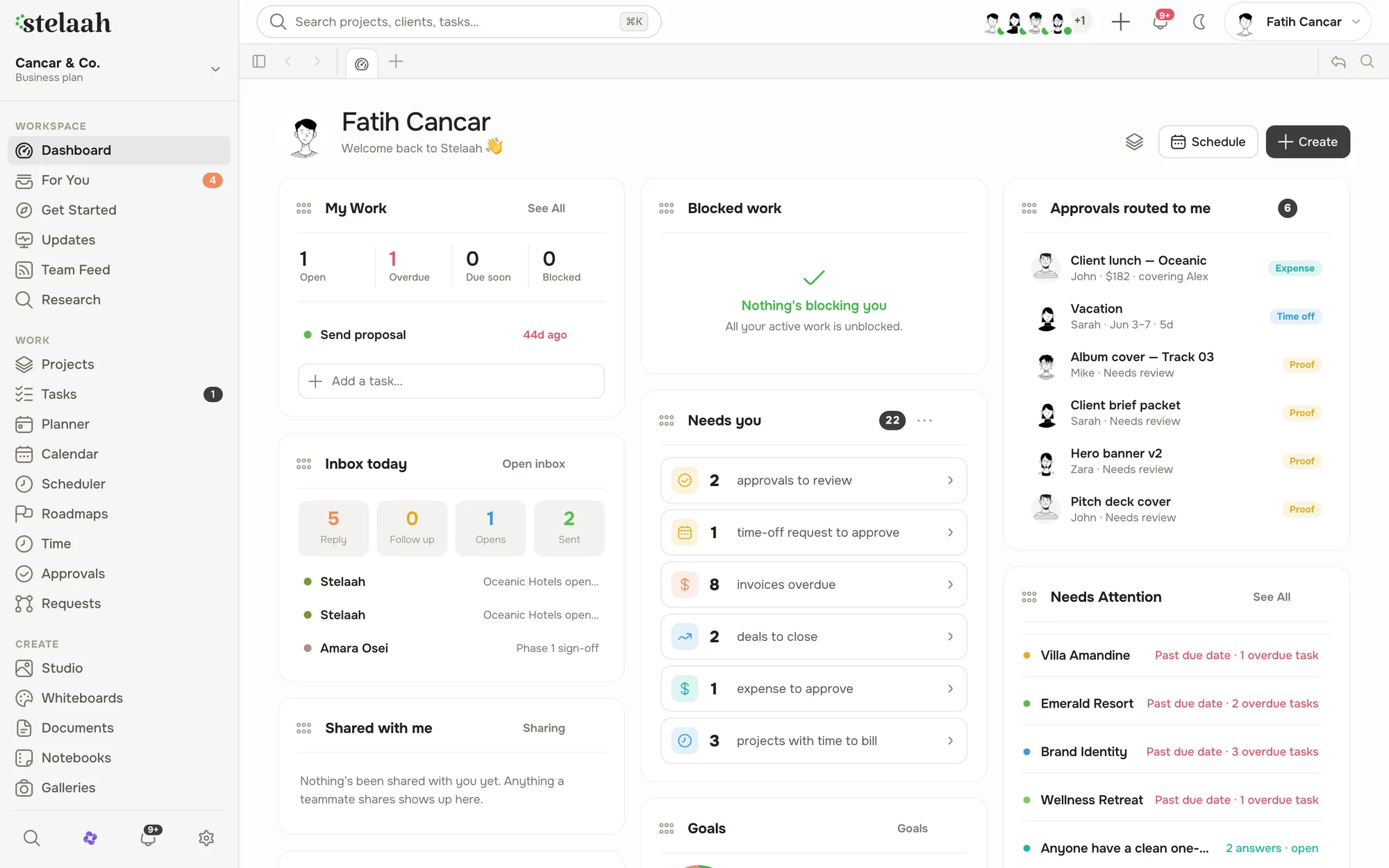Click Sharing link in Shared with me
Image resolution: width=1389 pixels, height=868 pixels.
[x=544, y=728]
